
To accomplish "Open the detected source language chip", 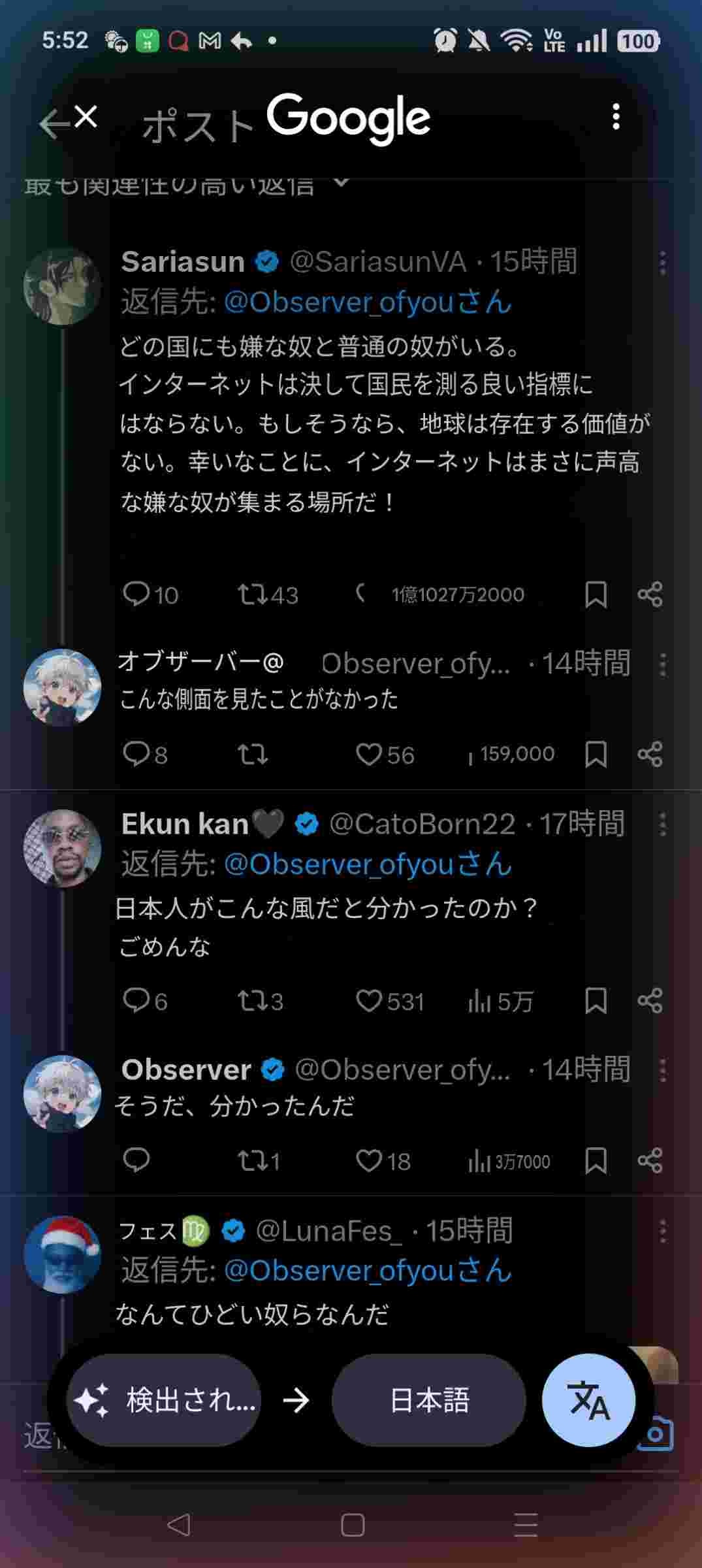I will click(164, 1400).
